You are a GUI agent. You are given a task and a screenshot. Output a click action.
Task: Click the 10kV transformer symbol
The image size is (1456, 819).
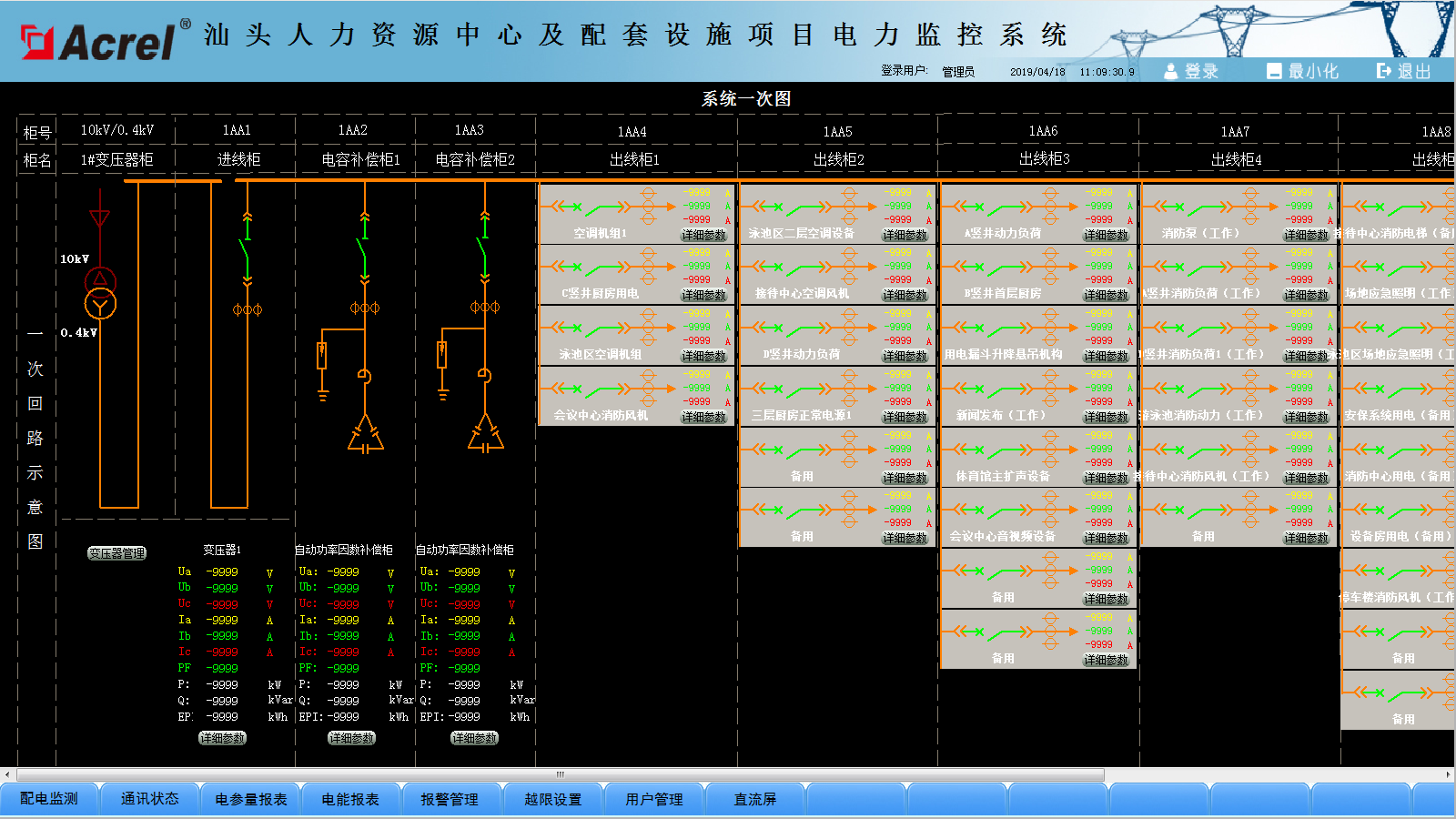(100, 293)
